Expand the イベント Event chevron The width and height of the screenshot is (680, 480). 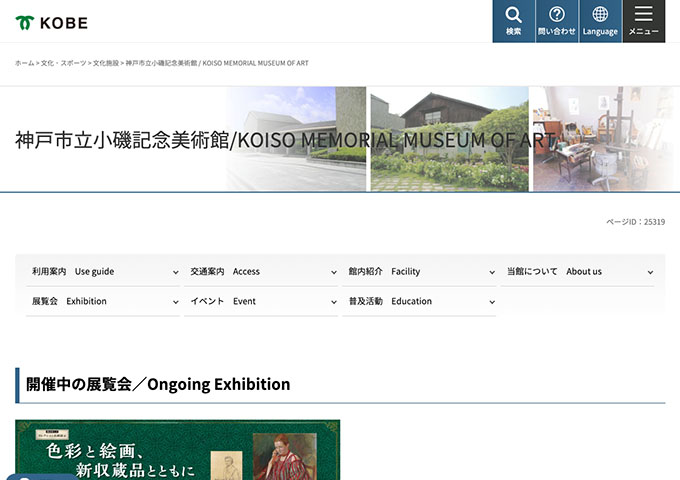[334, 302]
